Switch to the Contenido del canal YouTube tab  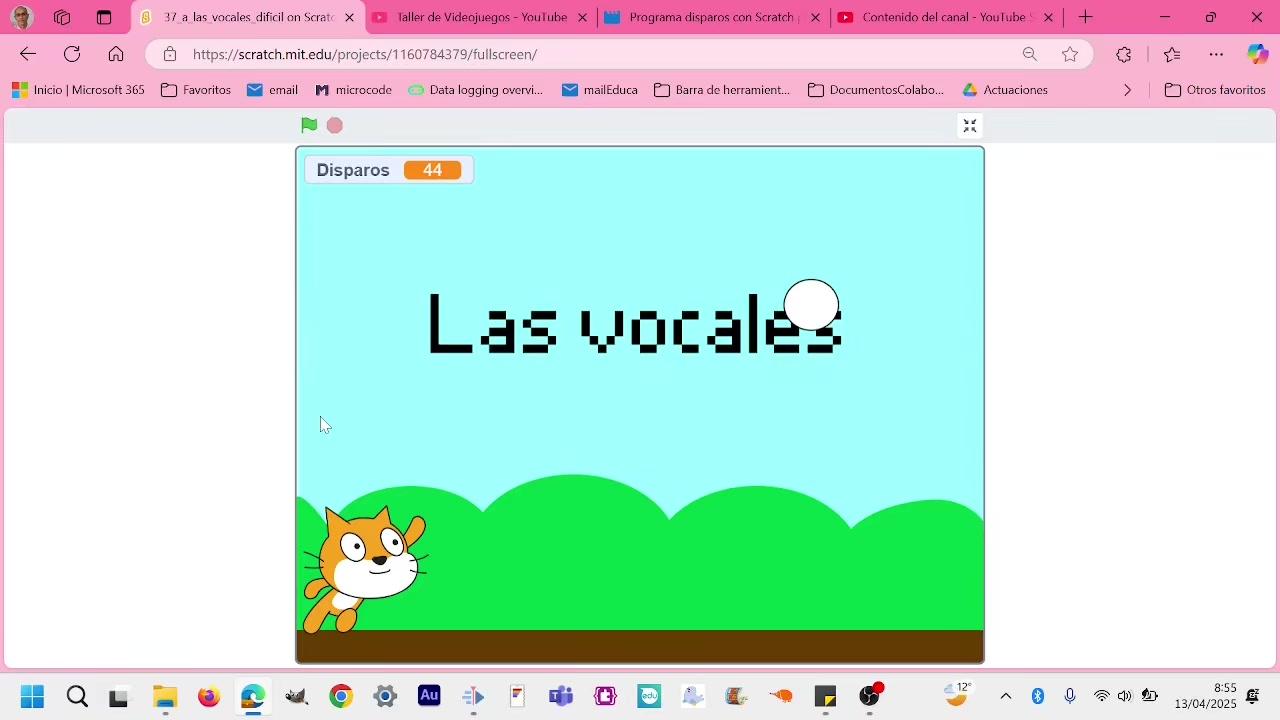tap(946, 17)
